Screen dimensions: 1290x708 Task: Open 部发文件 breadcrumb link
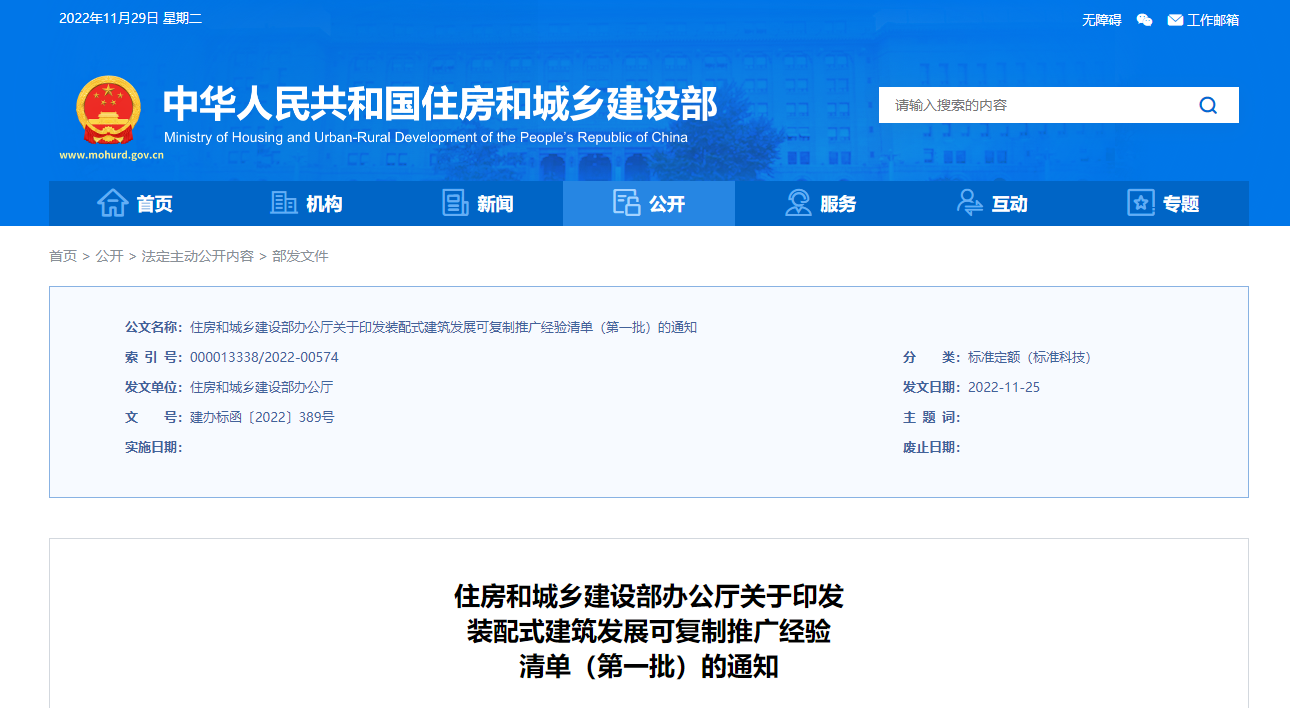point(300,256)
